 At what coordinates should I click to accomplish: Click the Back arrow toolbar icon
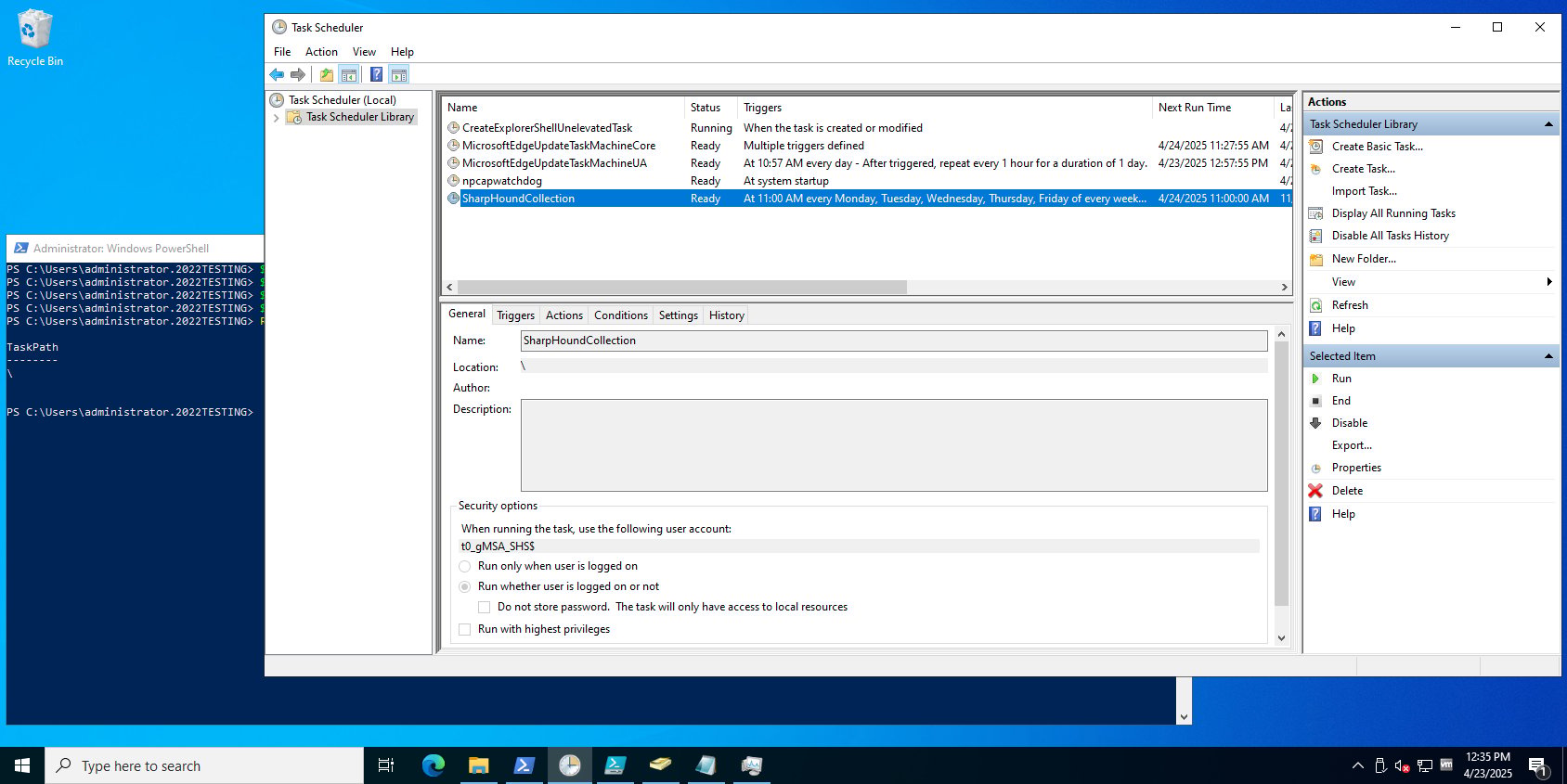(277, 75)
